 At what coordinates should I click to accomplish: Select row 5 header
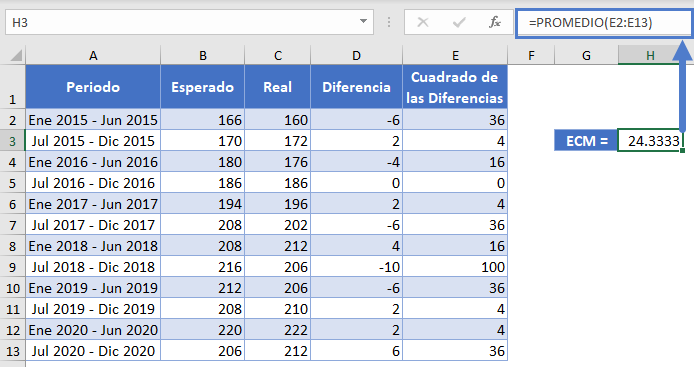click(x=12, y=183)
